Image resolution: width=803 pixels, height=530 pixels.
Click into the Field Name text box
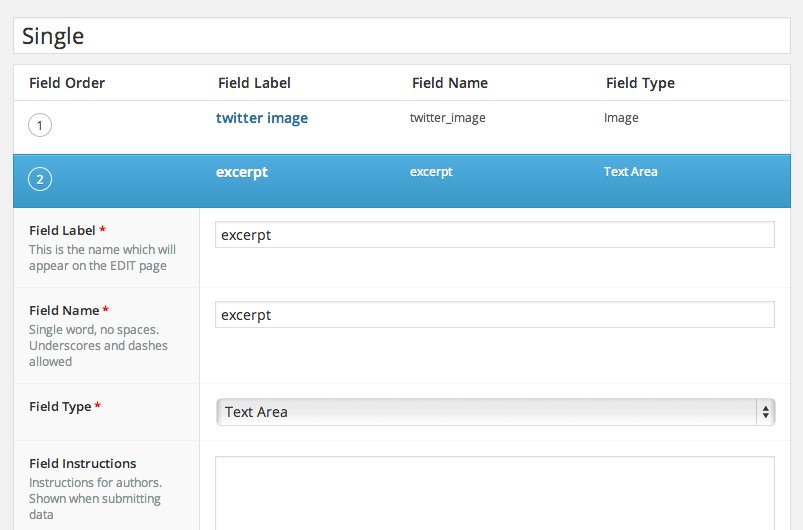click(495, 315)
